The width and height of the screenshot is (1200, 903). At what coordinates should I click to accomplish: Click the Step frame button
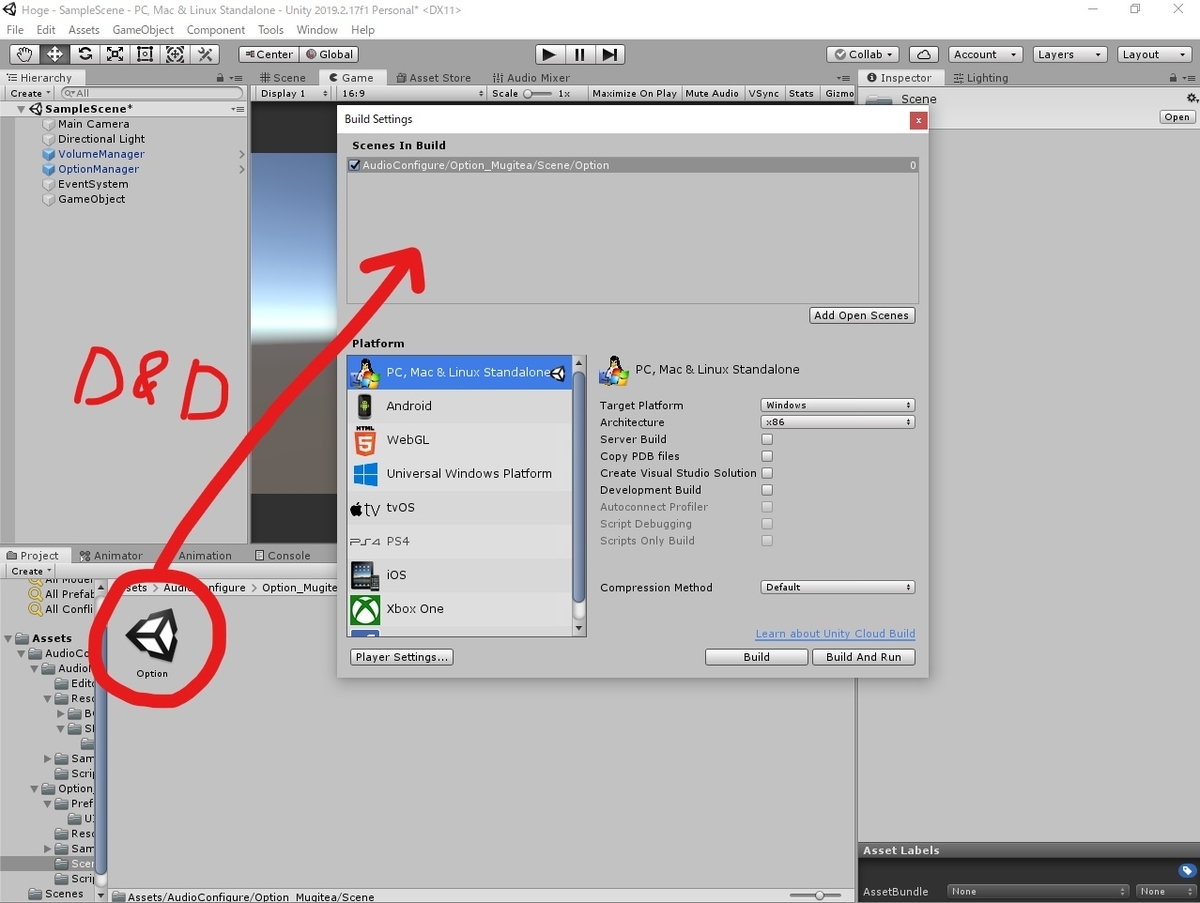[x=611, y=54]
